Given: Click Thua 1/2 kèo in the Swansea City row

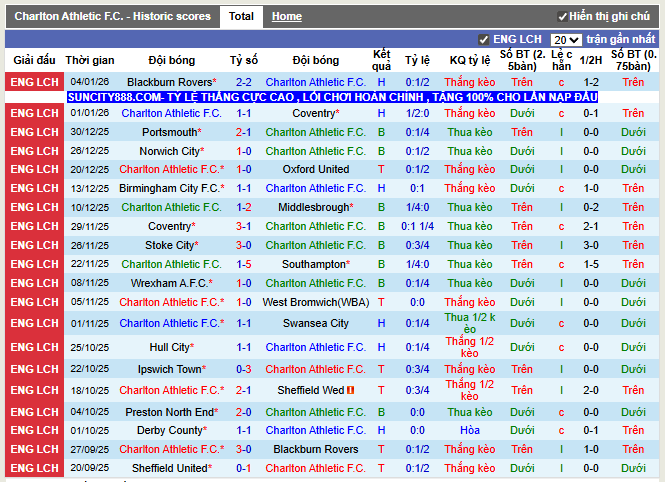Looking at the screenshot, I should [469, 323].
